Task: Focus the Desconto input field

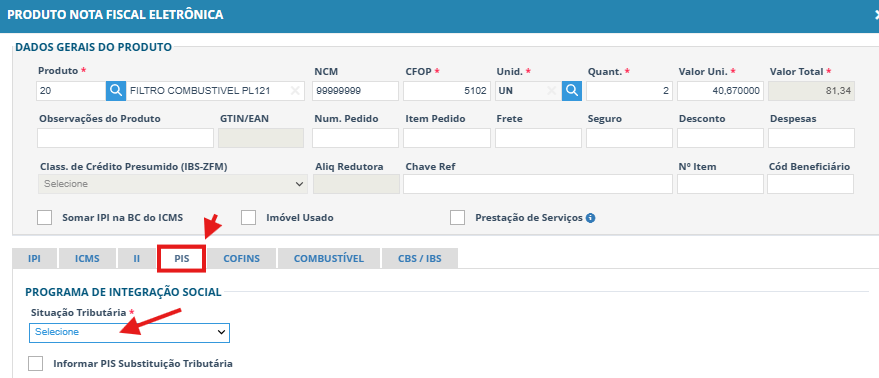Action: coord(720,138)
